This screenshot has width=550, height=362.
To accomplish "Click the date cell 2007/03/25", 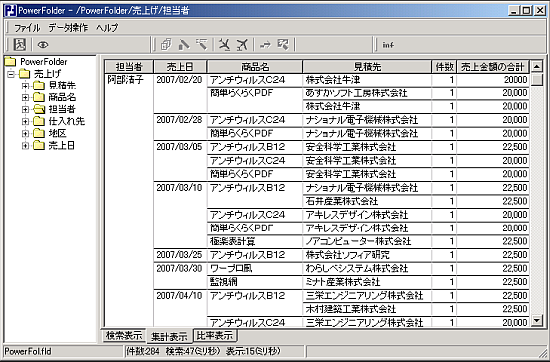I will pos(179,255).
